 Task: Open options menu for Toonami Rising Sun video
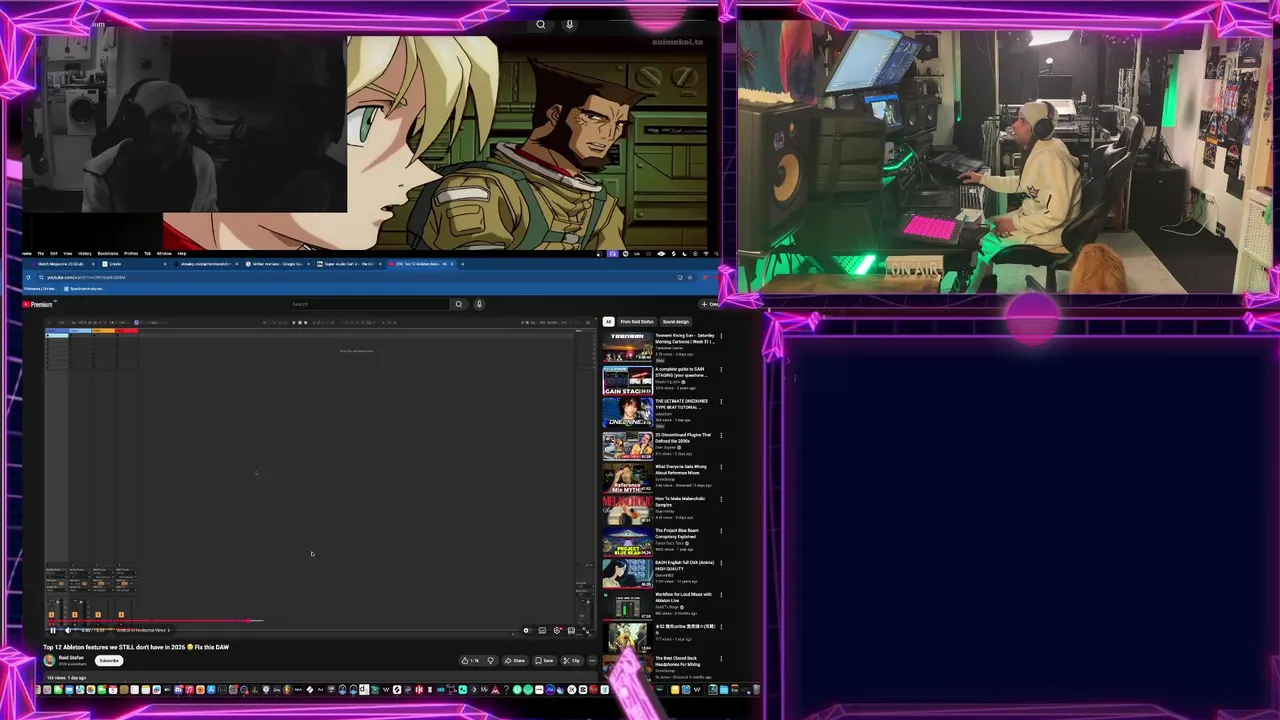pos(721,337)
